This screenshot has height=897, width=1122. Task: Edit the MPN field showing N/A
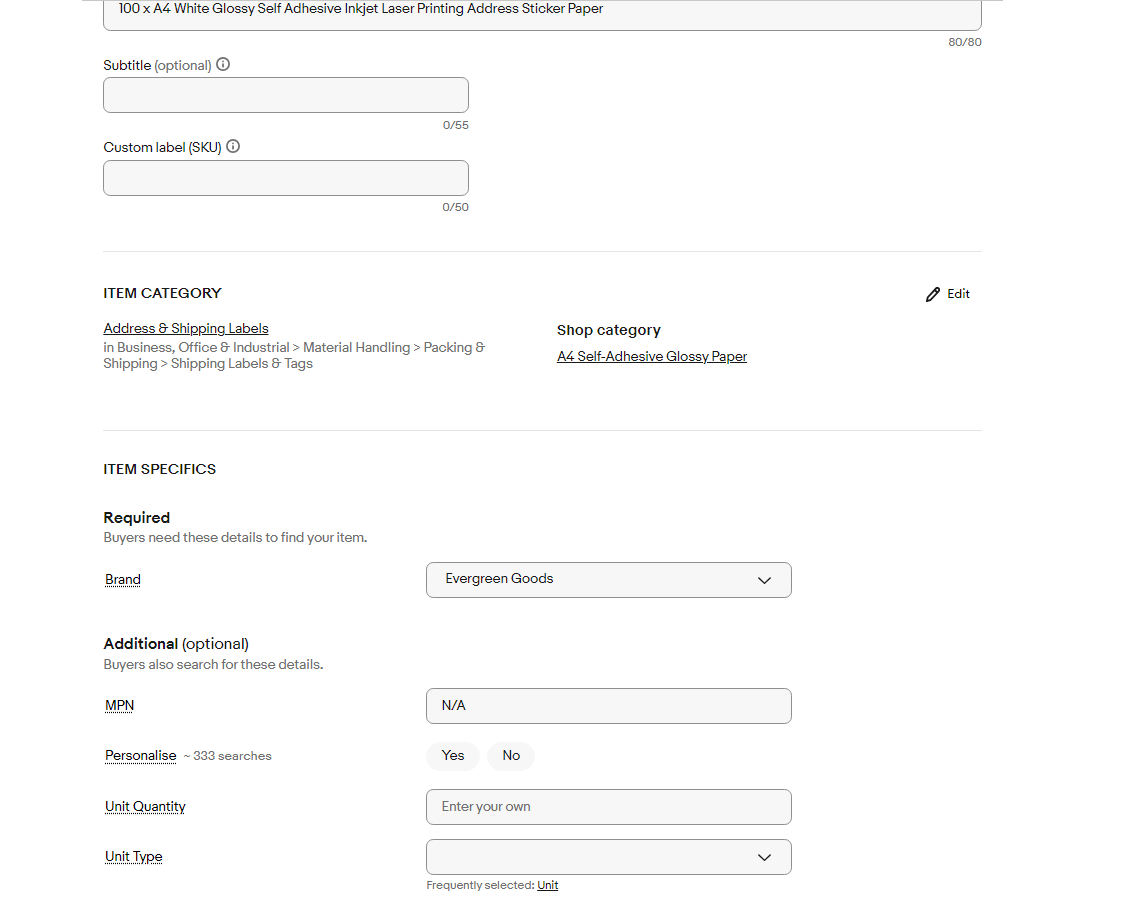coord(609,706)
